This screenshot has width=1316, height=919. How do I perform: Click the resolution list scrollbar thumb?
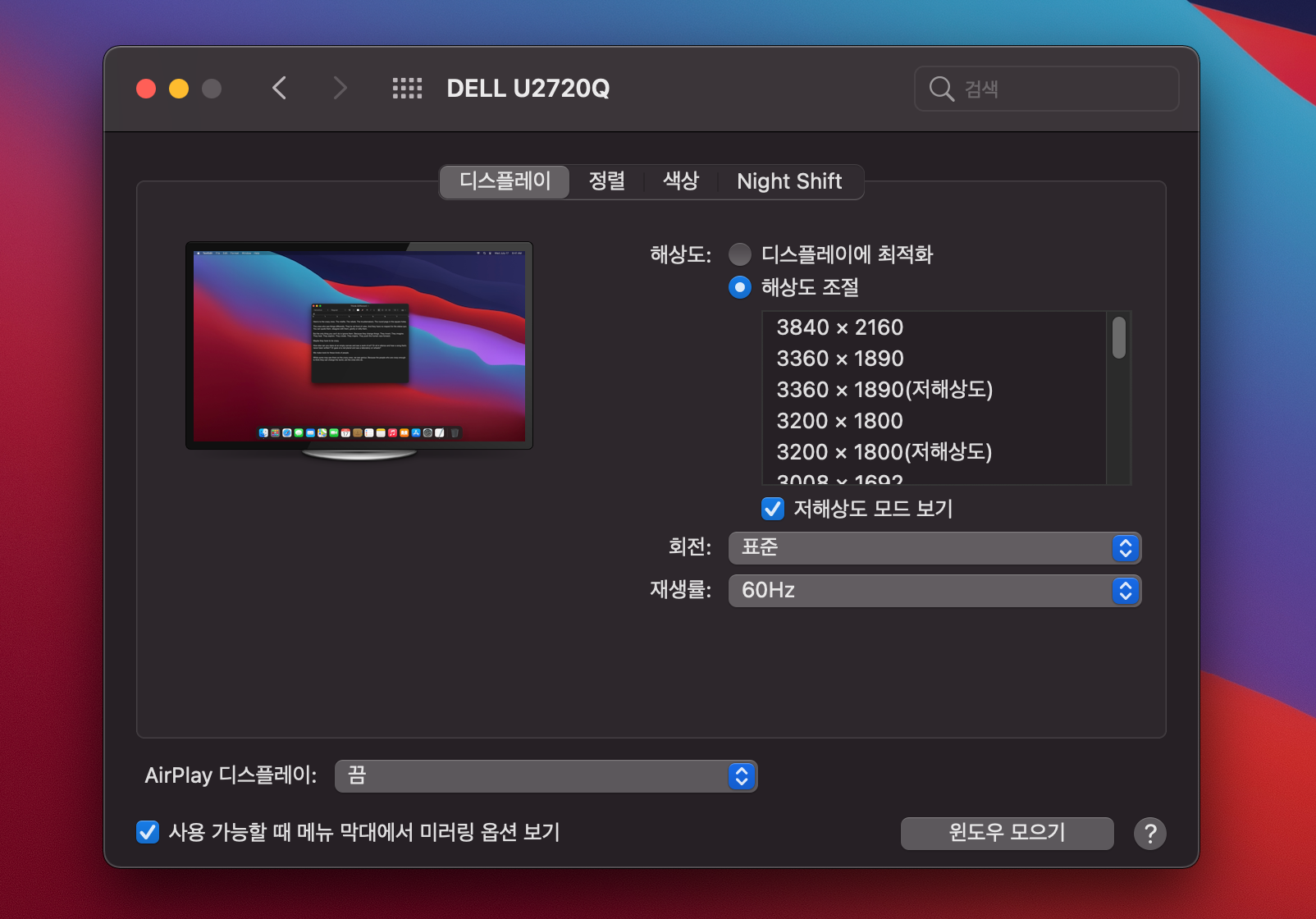pos(1119,338)
